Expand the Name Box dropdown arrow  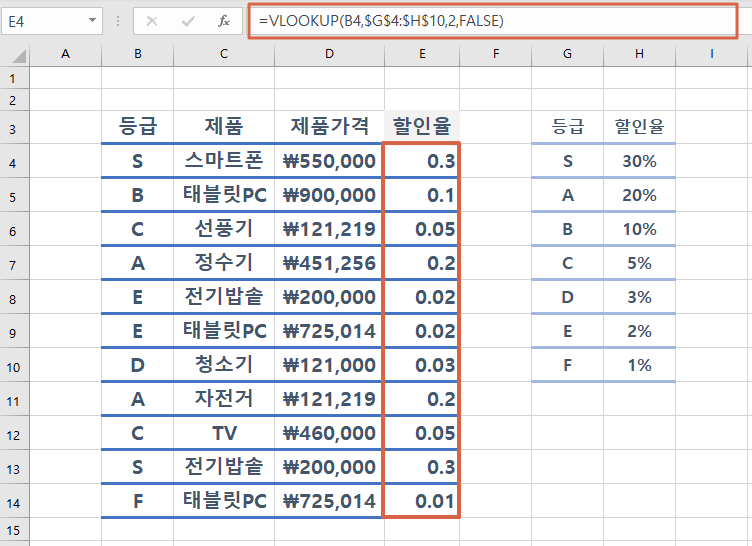point(92,21)
